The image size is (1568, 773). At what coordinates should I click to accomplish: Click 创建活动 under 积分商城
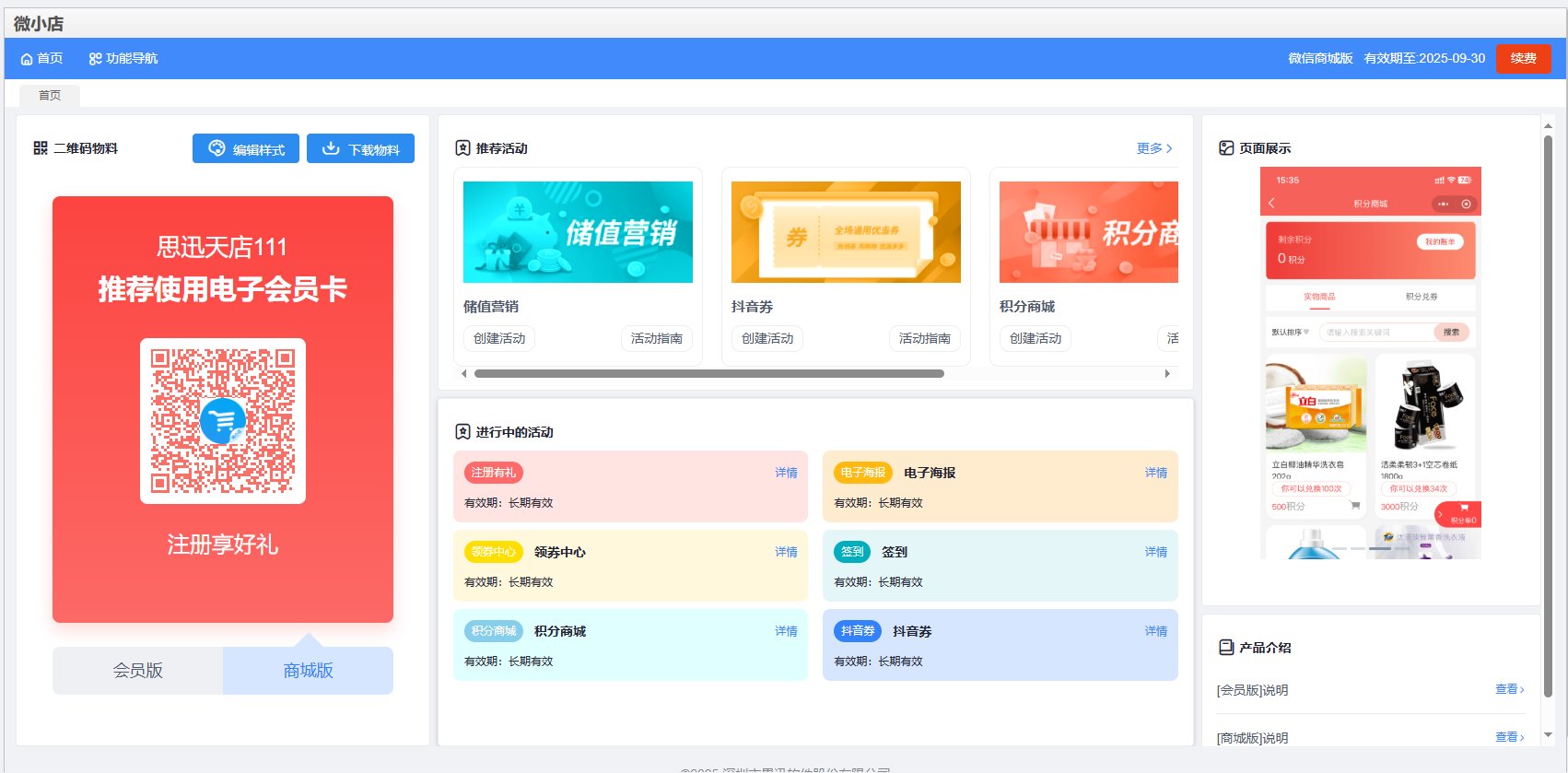1036,338
